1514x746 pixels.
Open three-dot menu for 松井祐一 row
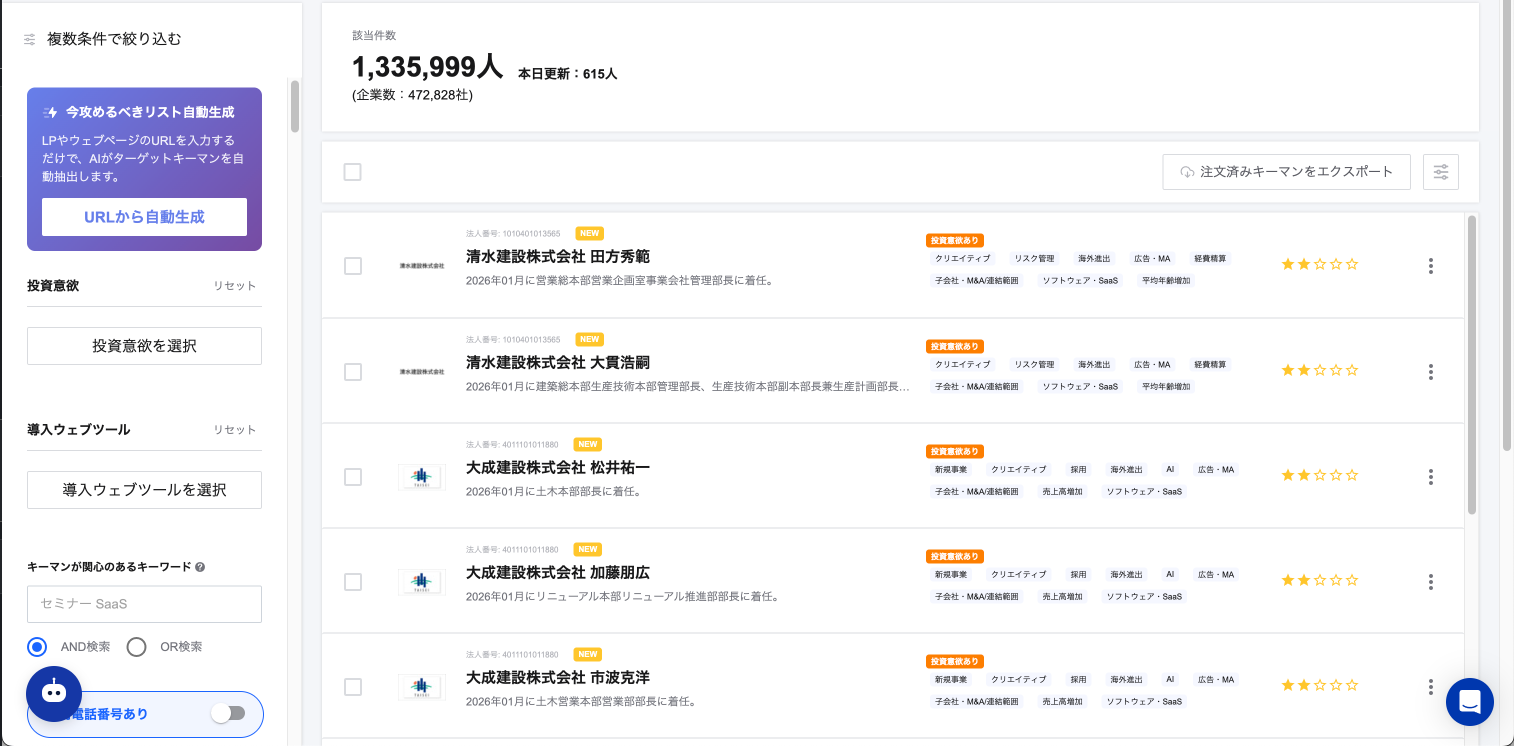coord(1431,477)
